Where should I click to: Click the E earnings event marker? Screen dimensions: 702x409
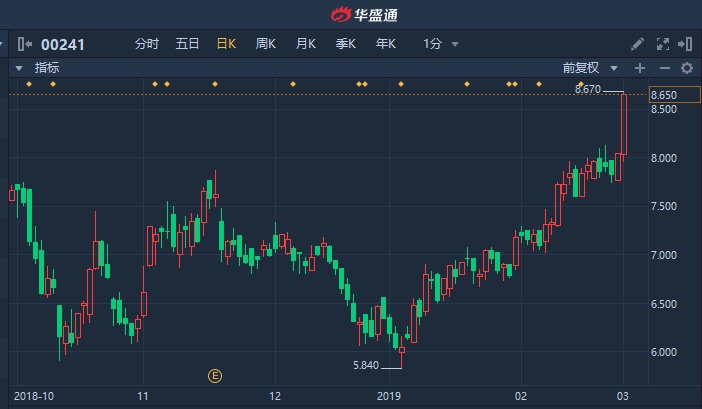(215, 376)
